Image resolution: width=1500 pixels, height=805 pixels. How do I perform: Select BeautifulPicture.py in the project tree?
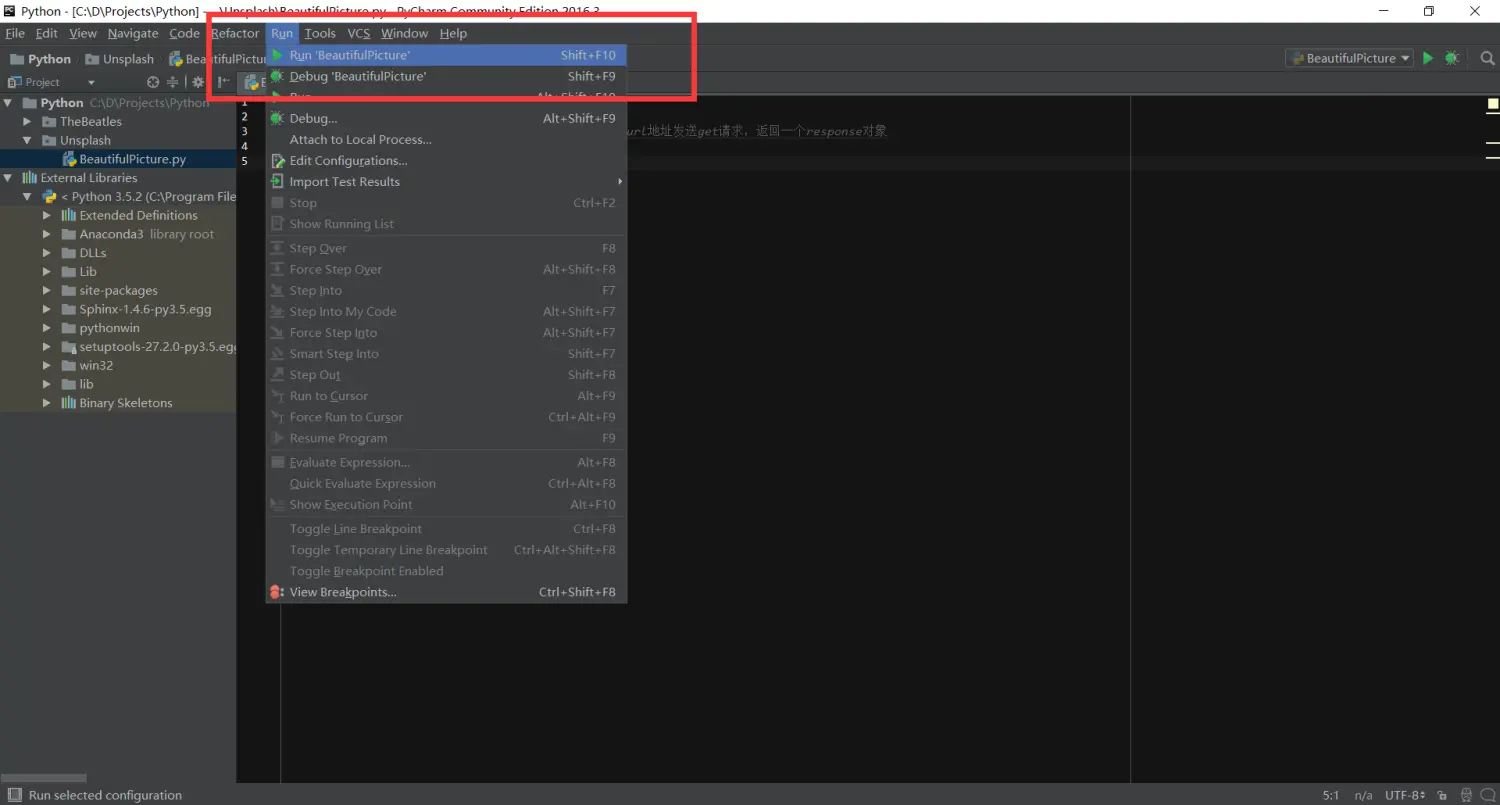point(132,159)
